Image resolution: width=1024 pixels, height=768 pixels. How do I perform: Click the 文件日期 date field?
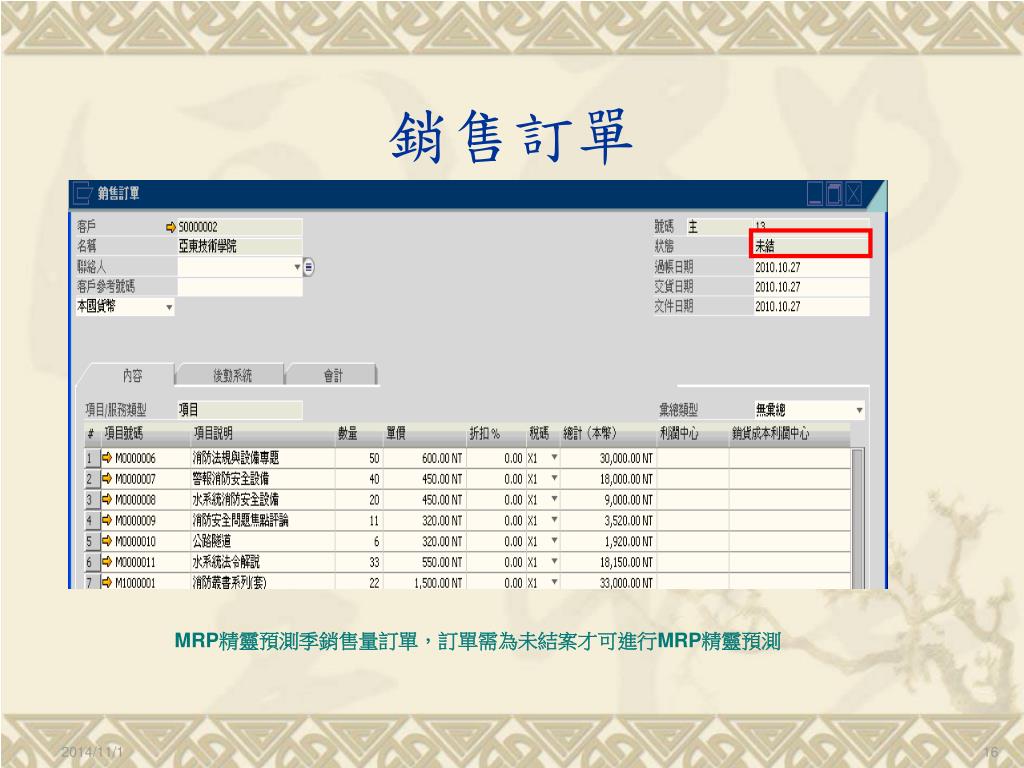tap(811, 306)
